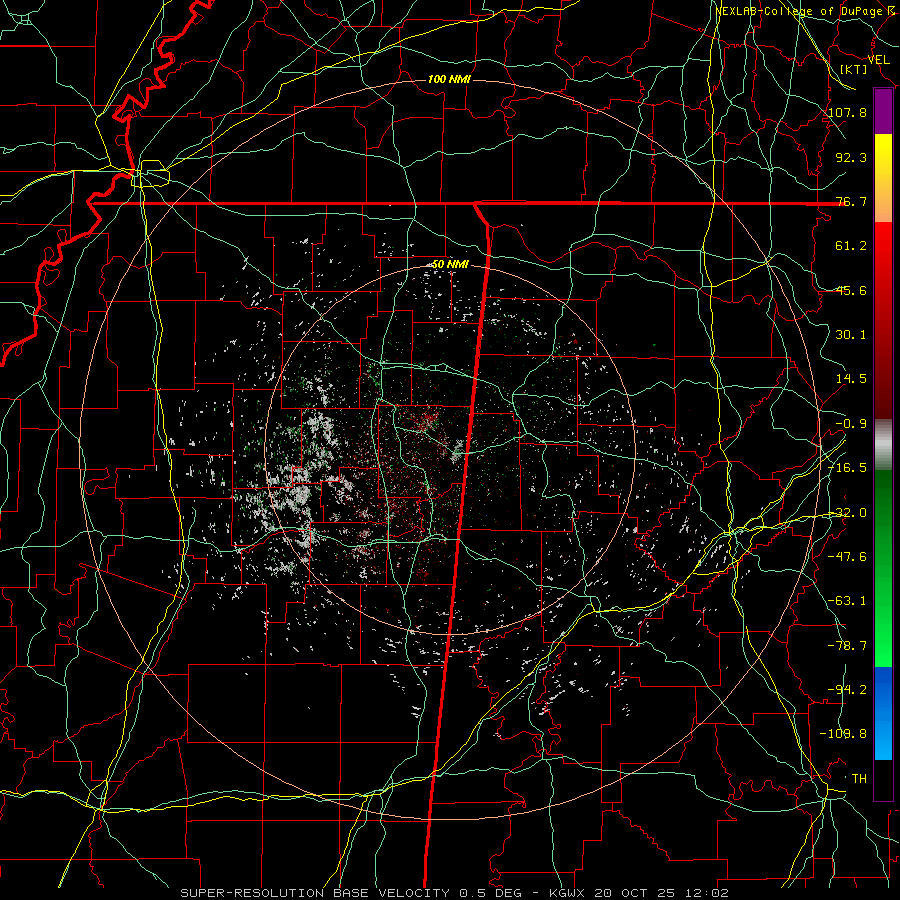Click the 50 NMI range ring label
This screenshot has width=900, height=900.
[449, 265]
